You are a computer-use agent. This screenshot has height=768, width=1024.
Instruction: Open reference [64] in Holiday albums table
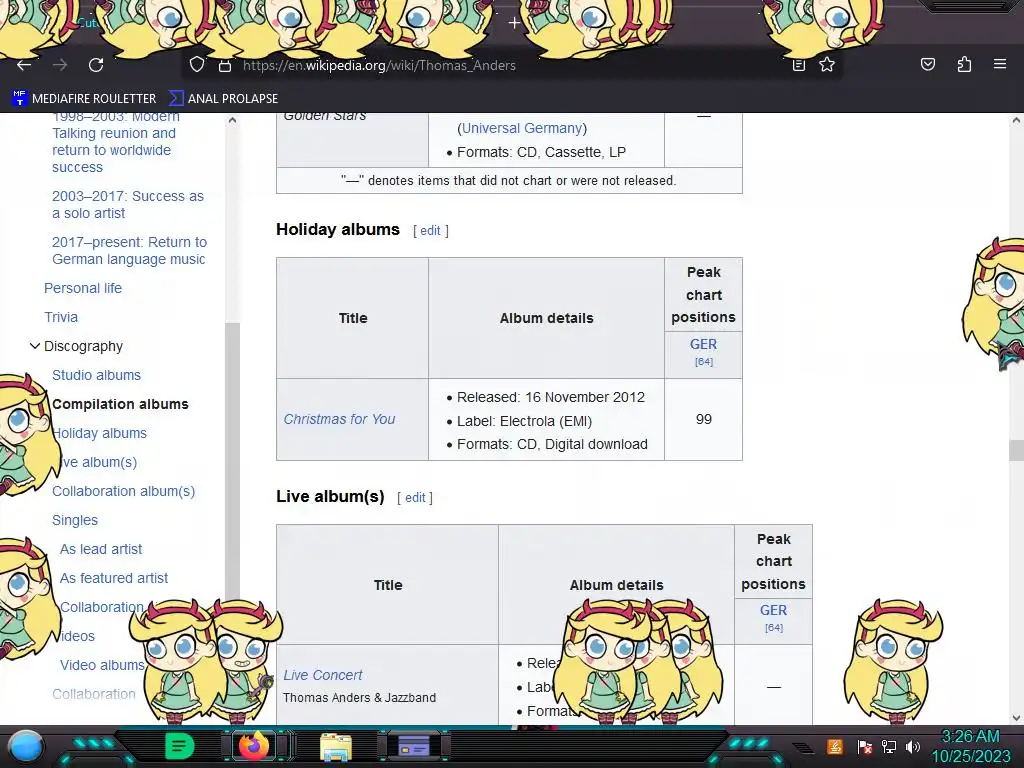703,362
